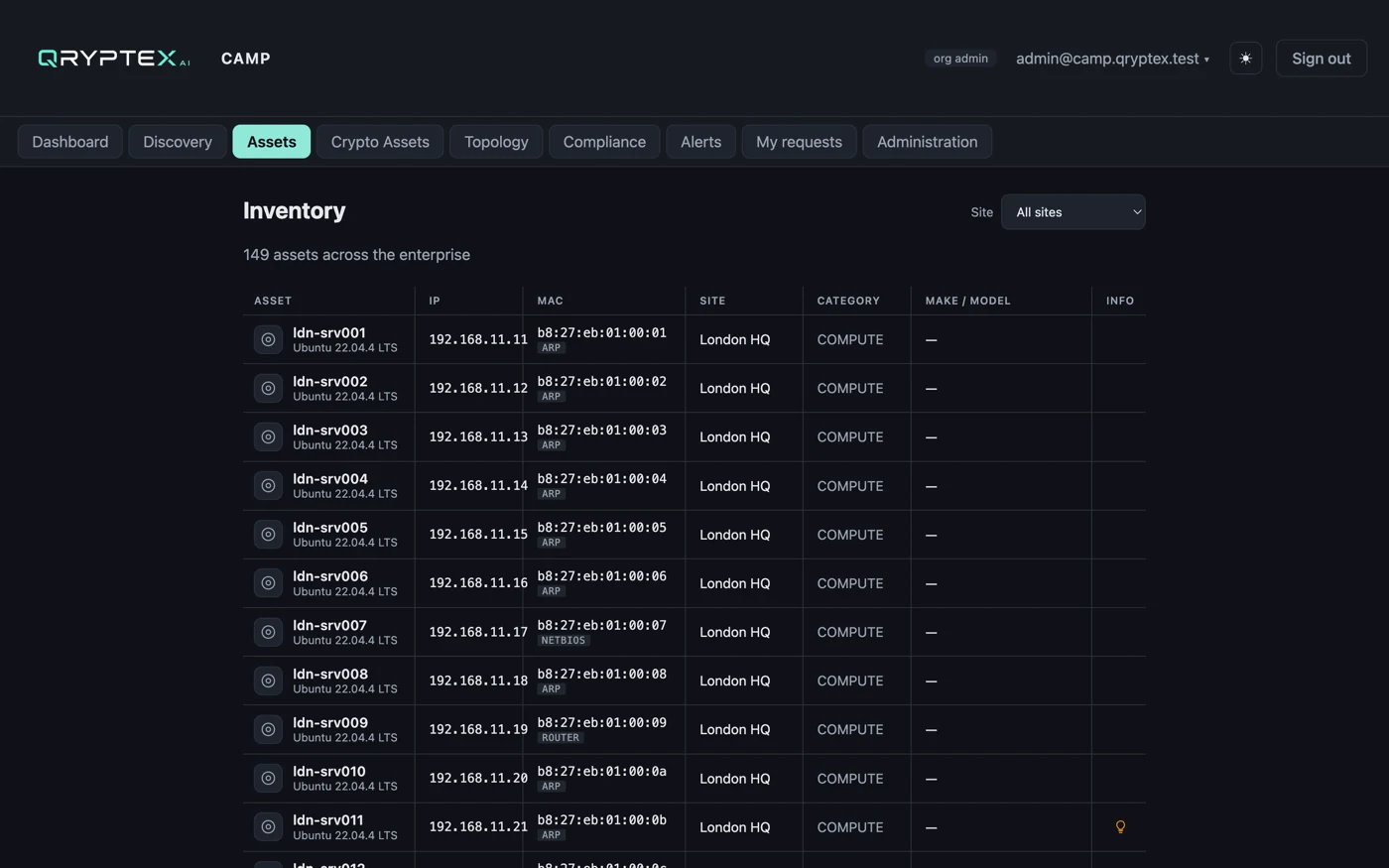Open the Discovery tab
Image resolution: width=1389 pixels, height=868 pixels.
(178, 142)
